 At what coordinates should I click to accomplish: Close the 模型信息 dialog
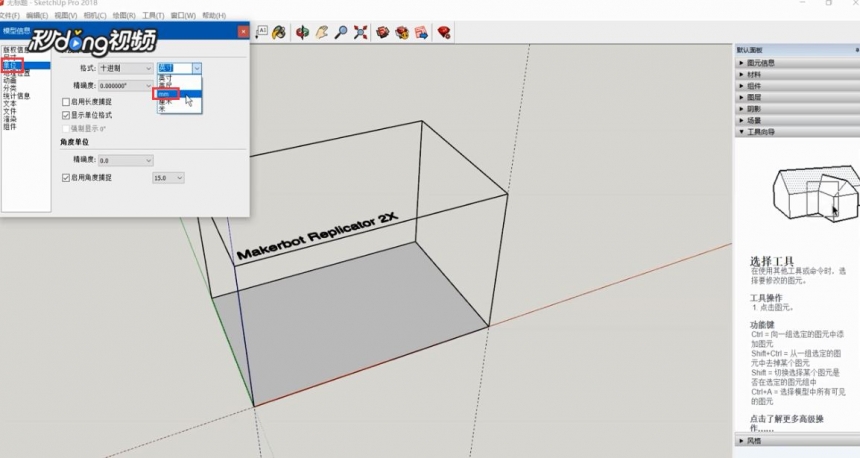point(243,31)
